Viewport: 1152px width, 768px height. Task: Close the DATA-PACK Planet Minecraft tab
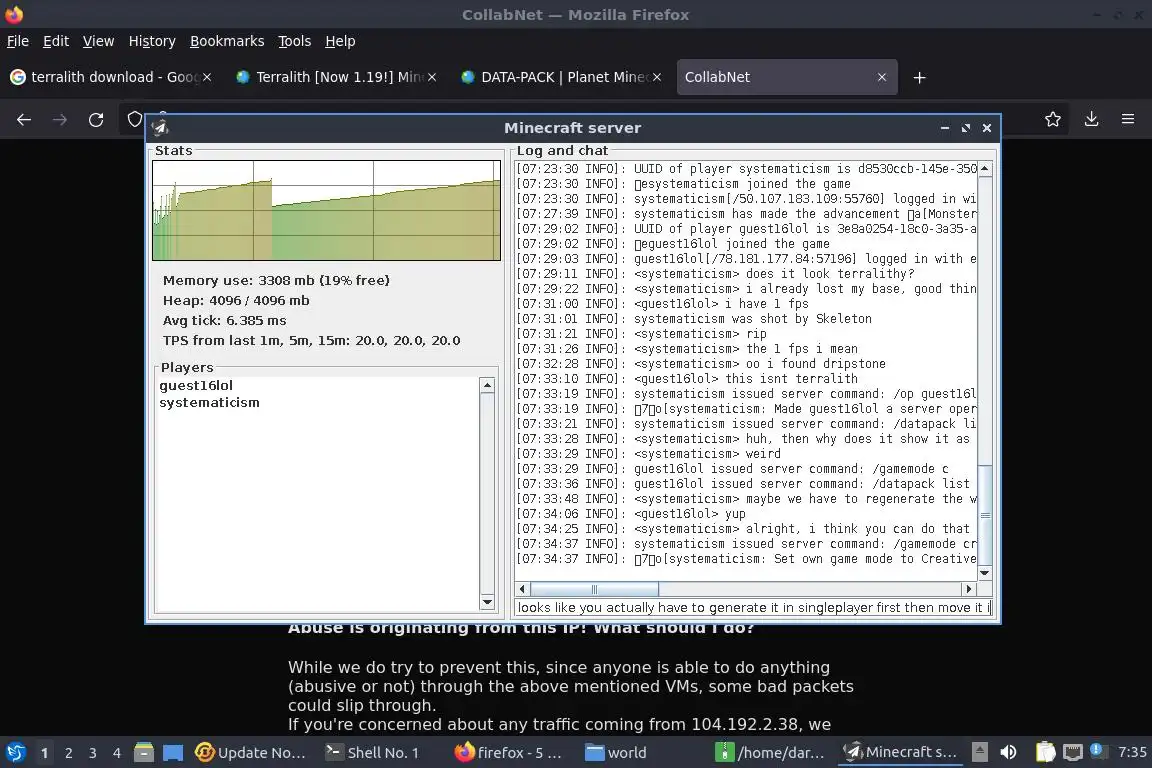[x=657, y=77]
